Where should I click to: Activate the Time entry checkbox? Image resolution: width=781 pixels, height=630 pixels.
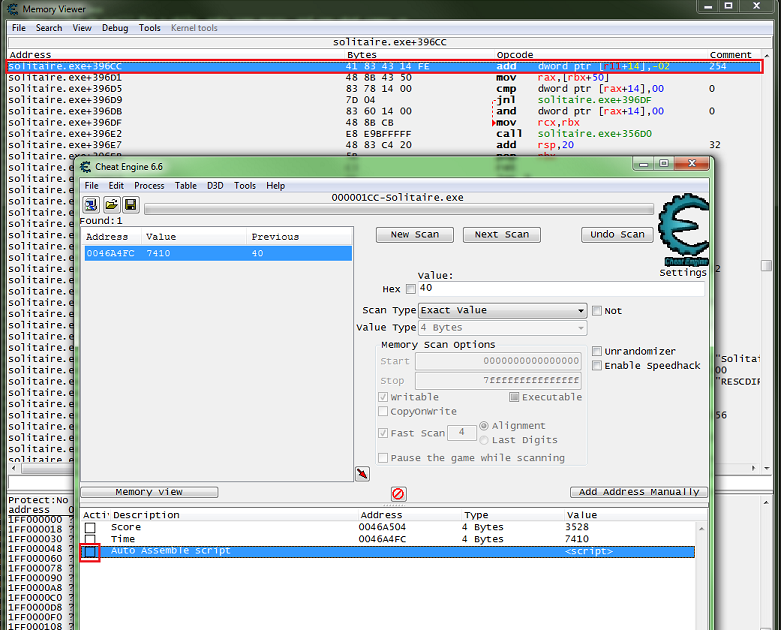click(90, 539)
